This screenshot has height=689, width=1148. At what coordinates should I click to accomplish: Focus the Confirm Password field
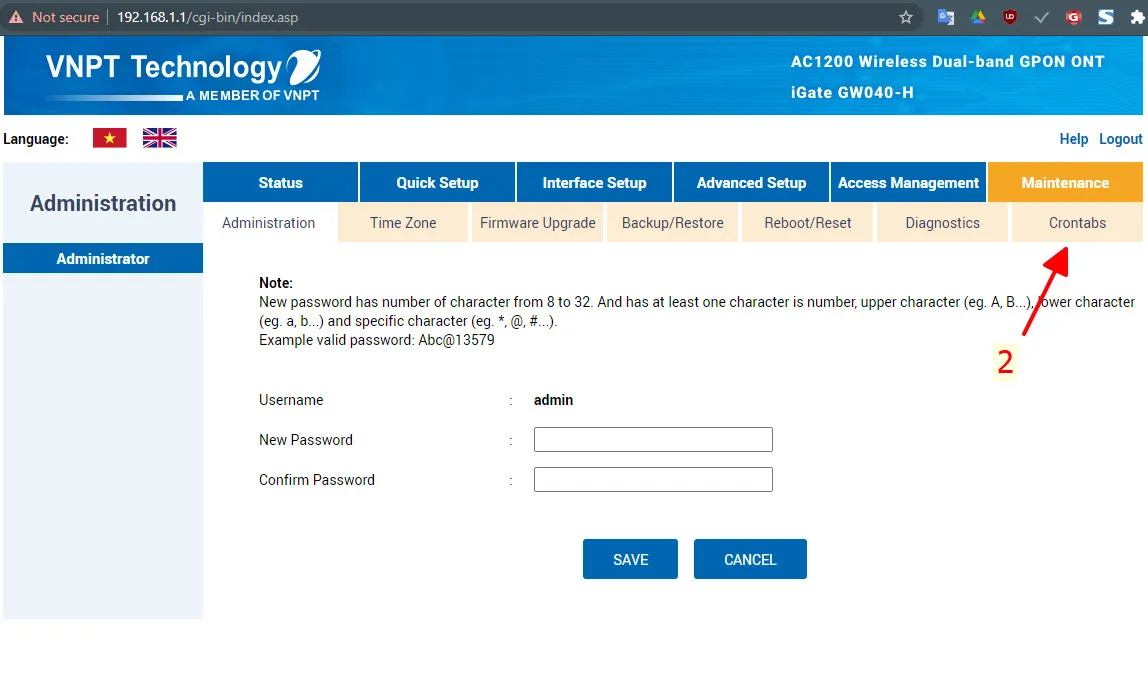coord(653,480)
